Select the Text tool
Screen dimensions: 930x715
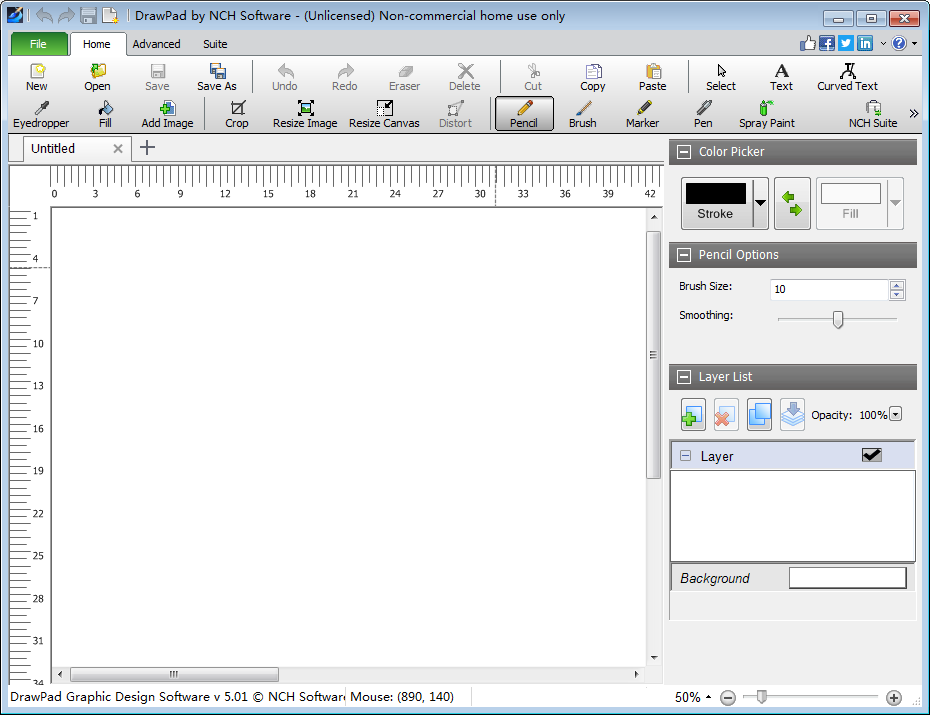[x=781, y=77]
